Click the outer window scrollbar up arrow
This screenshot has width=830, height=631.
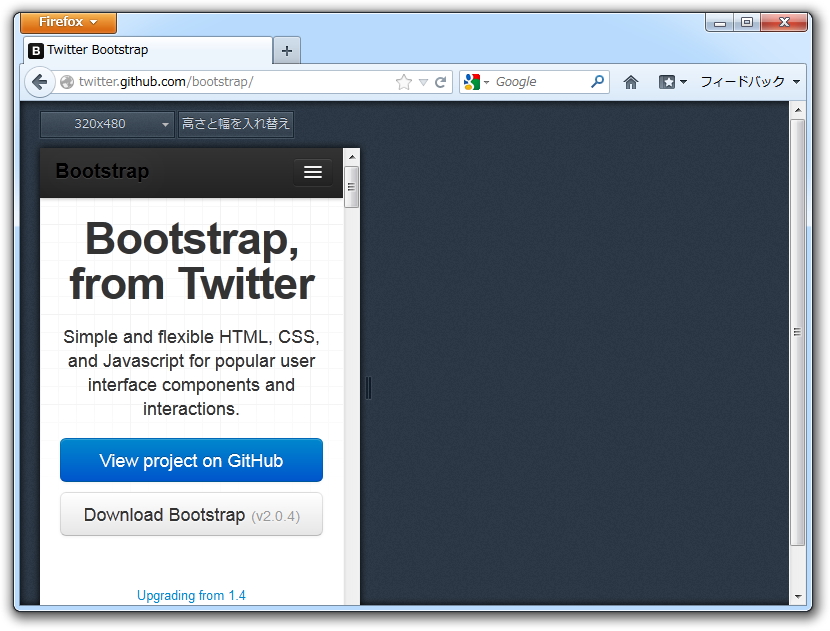tap(798, 110)
